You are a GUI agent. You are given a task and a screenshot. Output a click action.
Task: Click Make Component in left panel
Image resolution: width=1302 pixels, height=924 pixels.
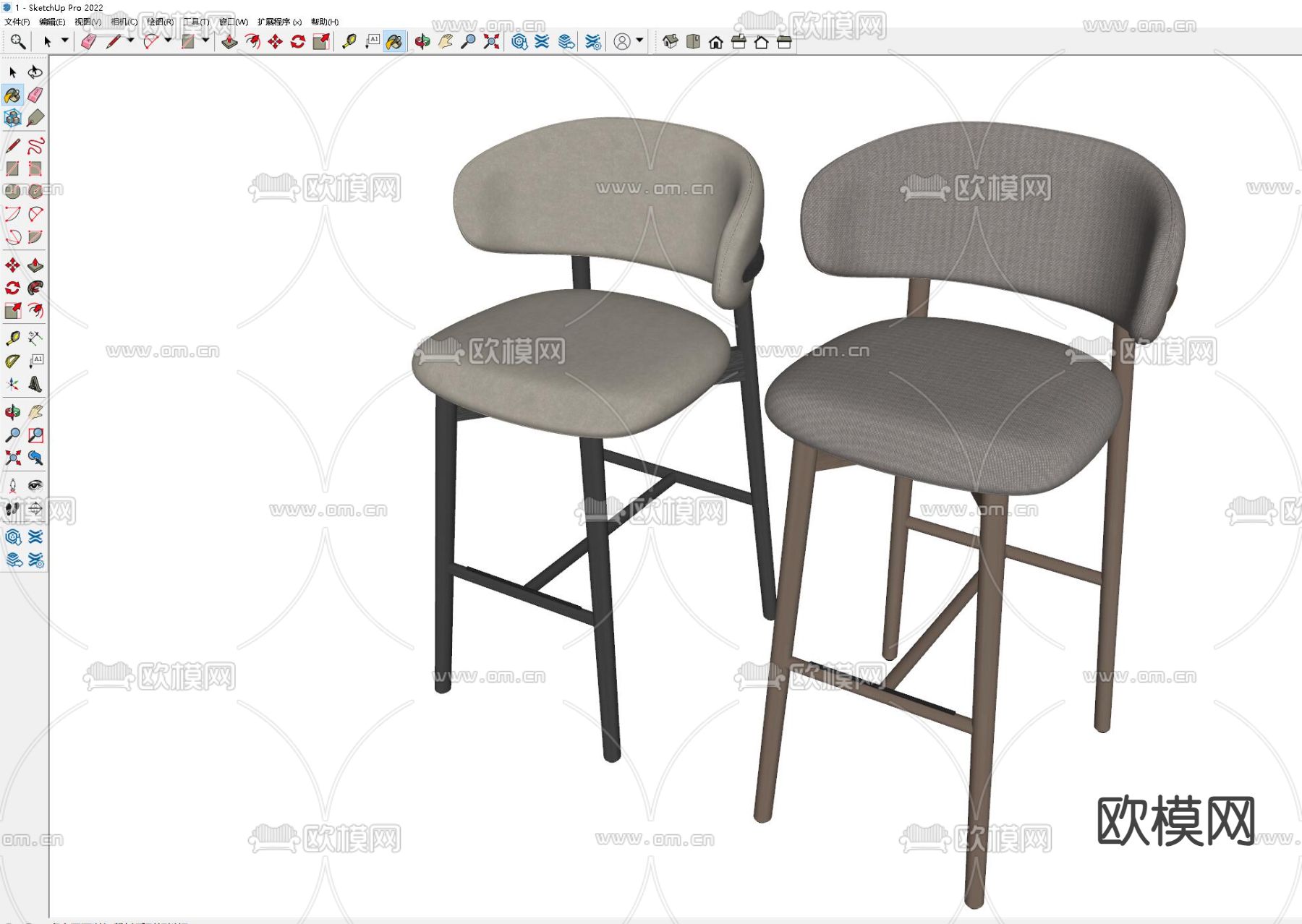(12, 118)
